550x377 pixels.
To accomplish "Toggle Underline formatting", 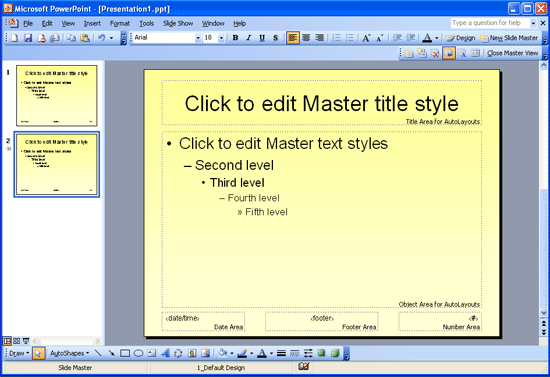I will coord(262,38).
